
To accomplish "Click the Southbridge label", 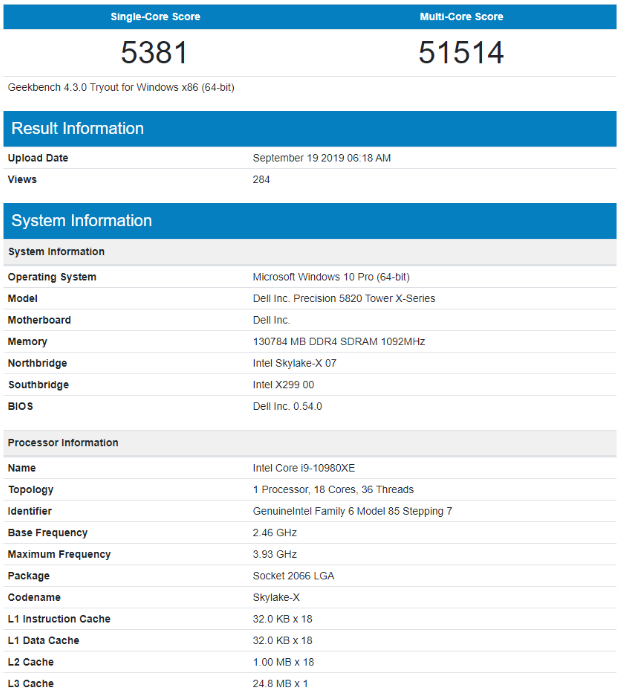I will click(39, 385).
